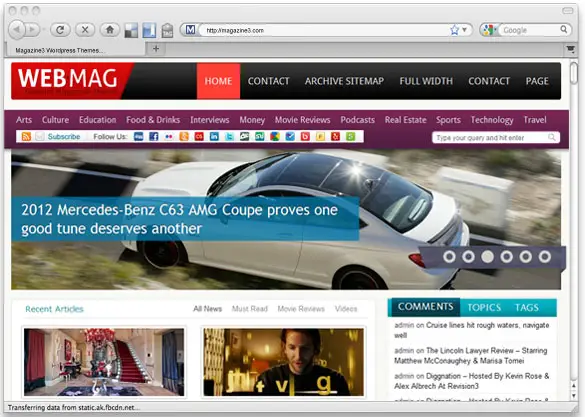Show the All News articles tab
The image size is (585, 417).
(x=207, y=309)
